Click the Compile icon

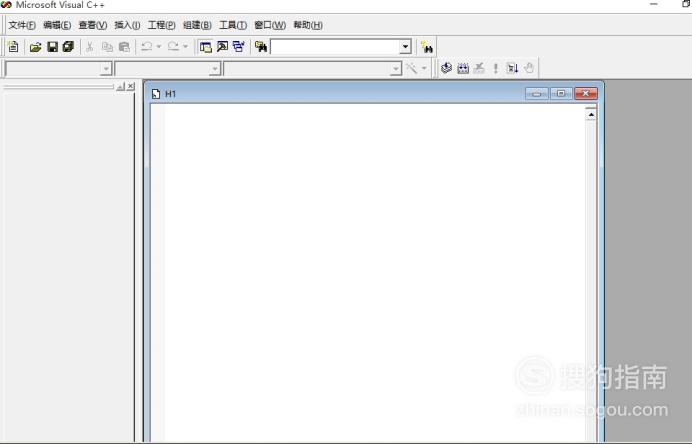point(446,68)
